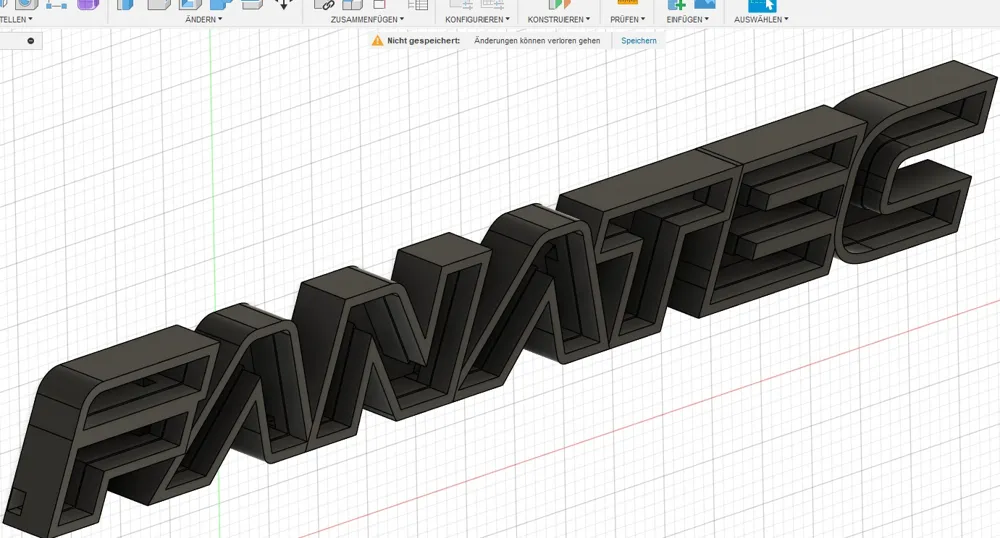
Task: Click the Speichern link to save
Action: click(x=638, y=40)
